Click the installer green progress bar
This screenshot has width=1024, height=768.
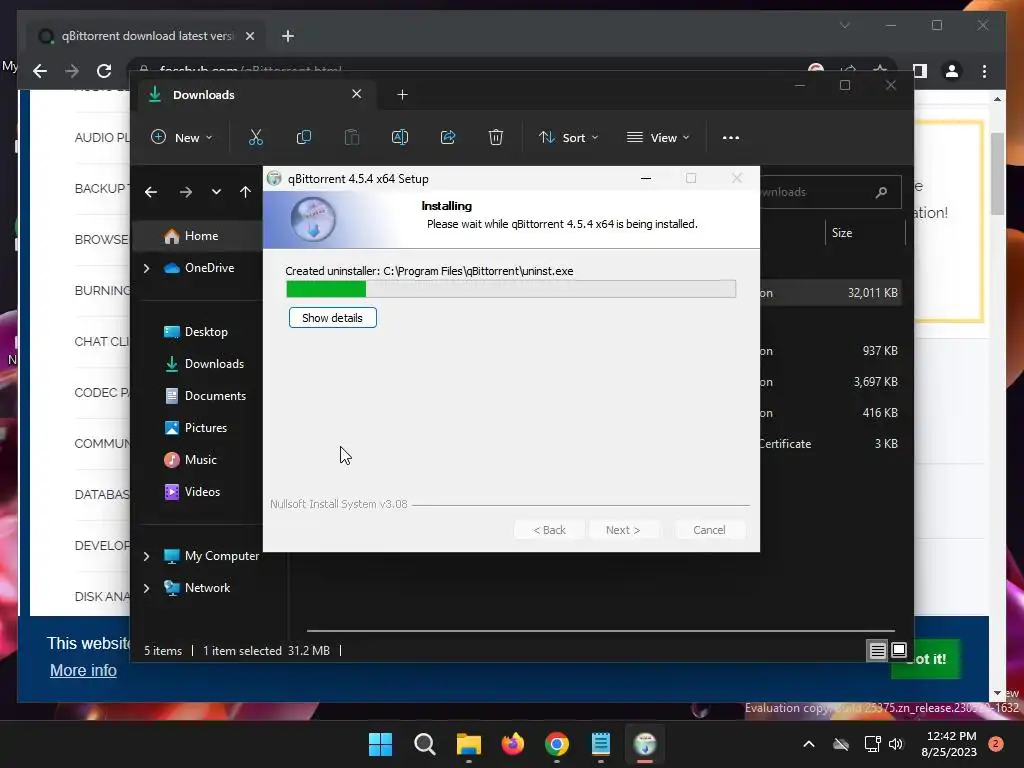(511, 289)
